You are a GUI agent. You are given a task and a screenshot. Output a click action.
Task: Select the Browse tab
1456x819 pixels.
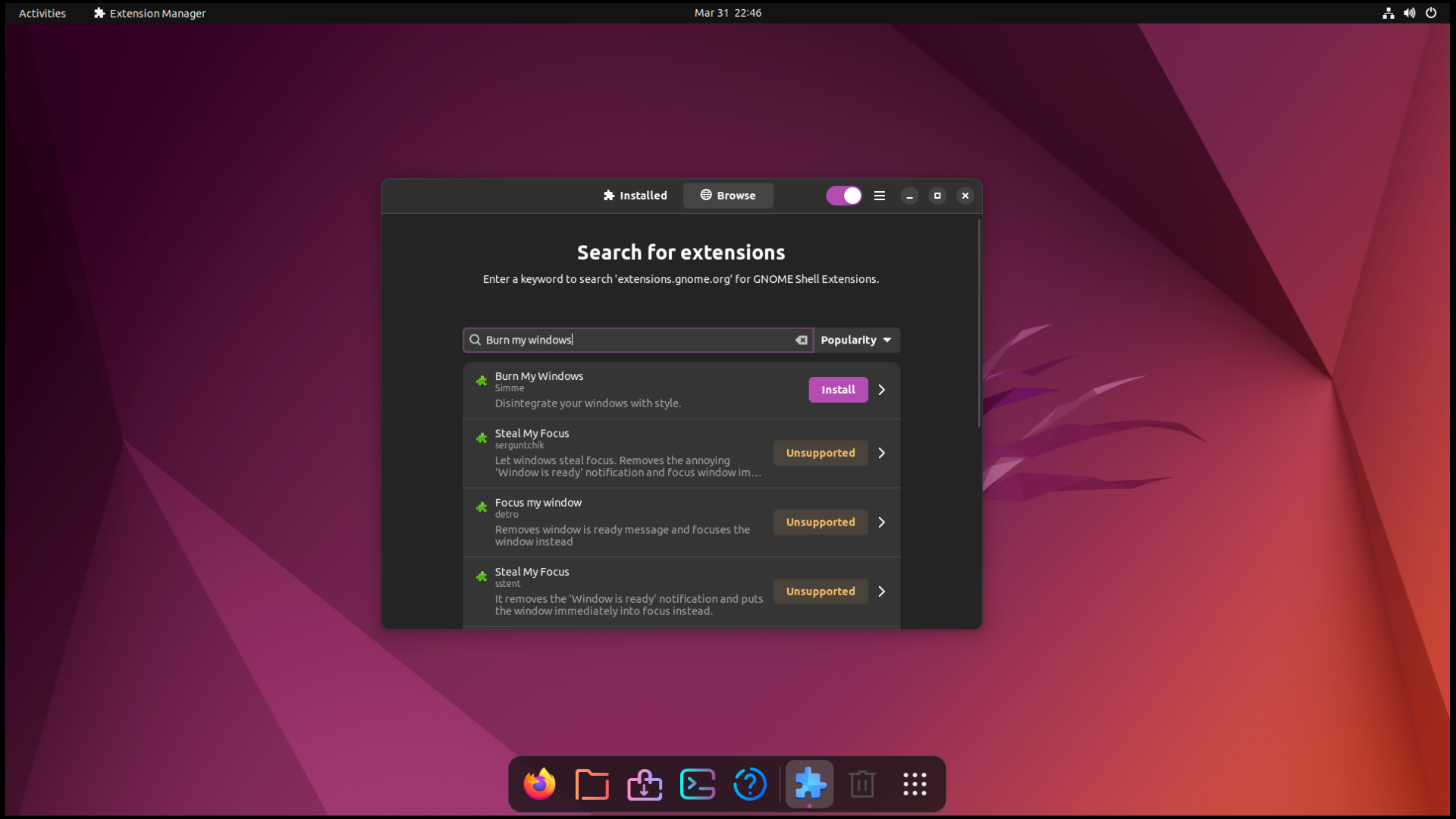(x=728, y=196)
